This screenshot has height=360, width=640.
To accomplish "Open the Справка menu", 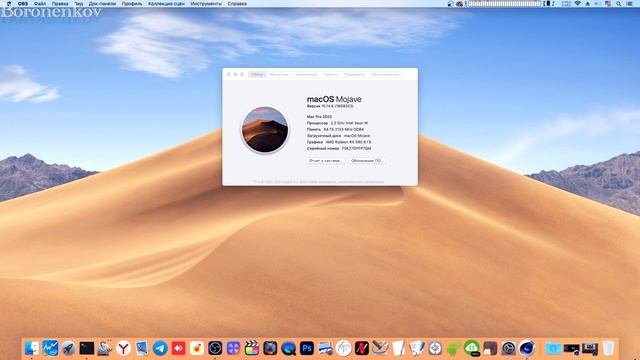I will (237, 4).
